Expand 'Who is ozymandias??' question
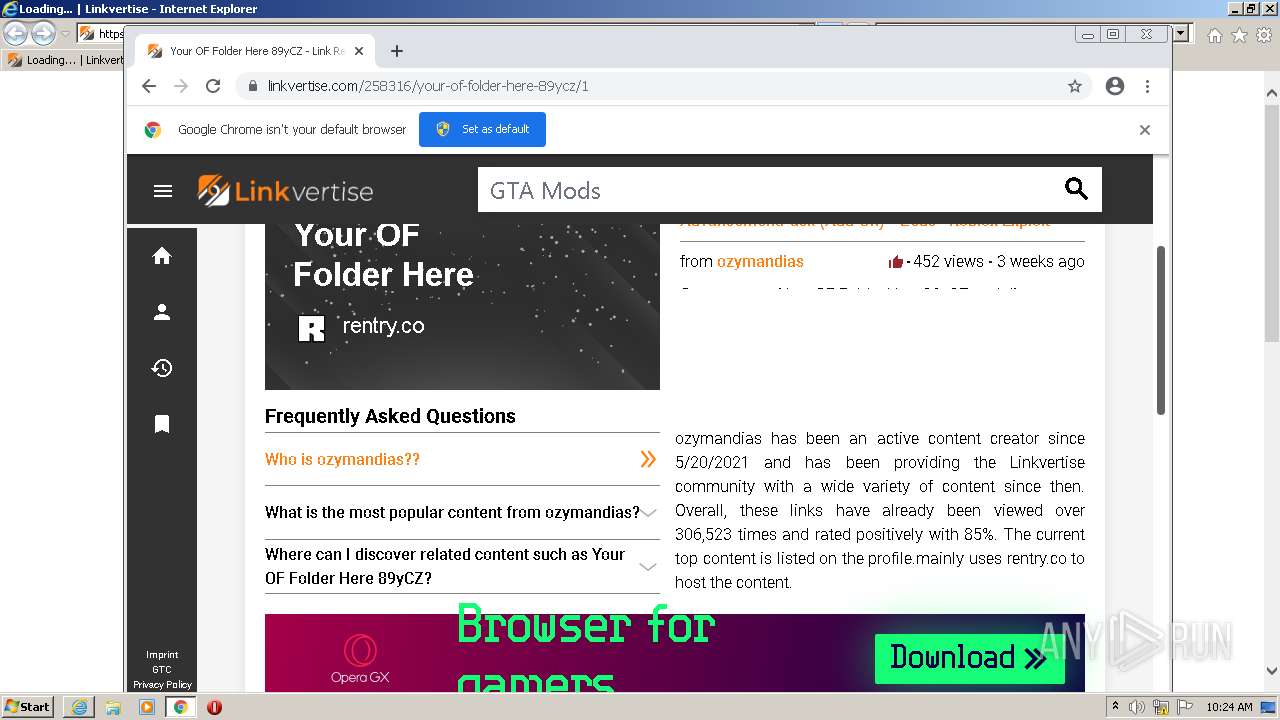 pyautogui.click(x=462, y=460)
